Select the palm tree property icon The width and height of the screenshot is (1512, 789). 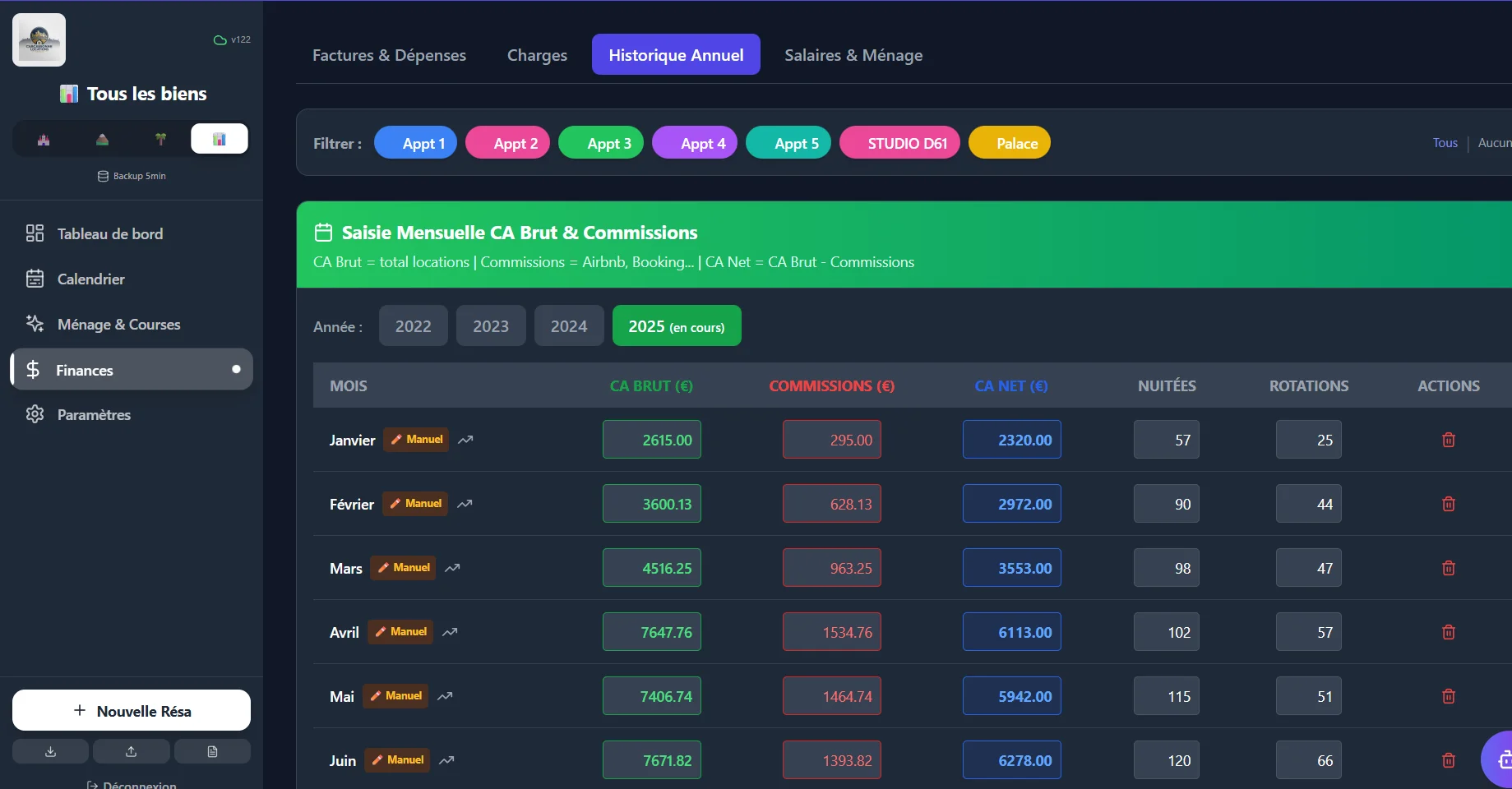[x=160, y=140]
